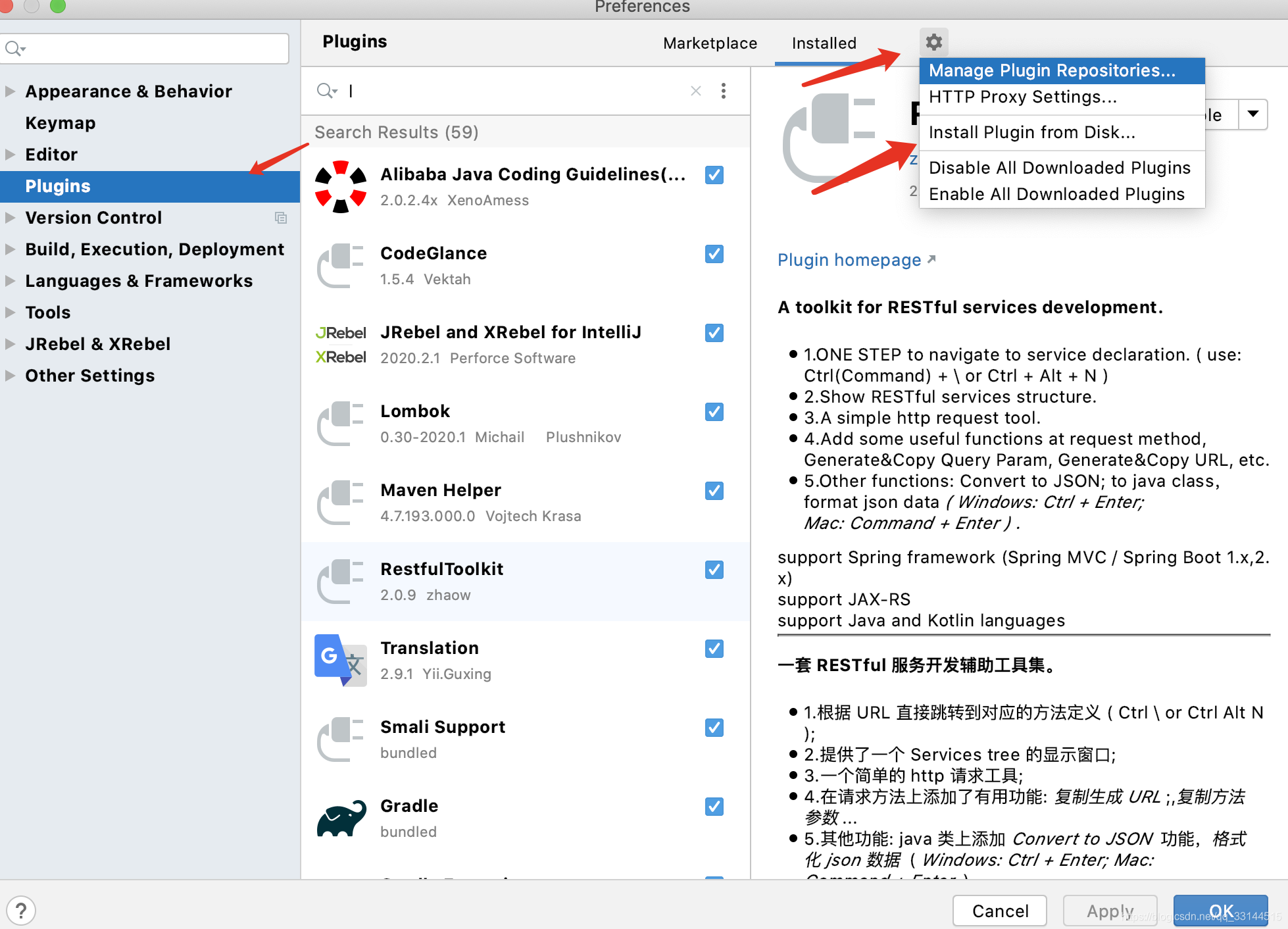This screenshot has width=1288, height=929.
Task: Expand the Other Settings section
Action: click(10, 376)
